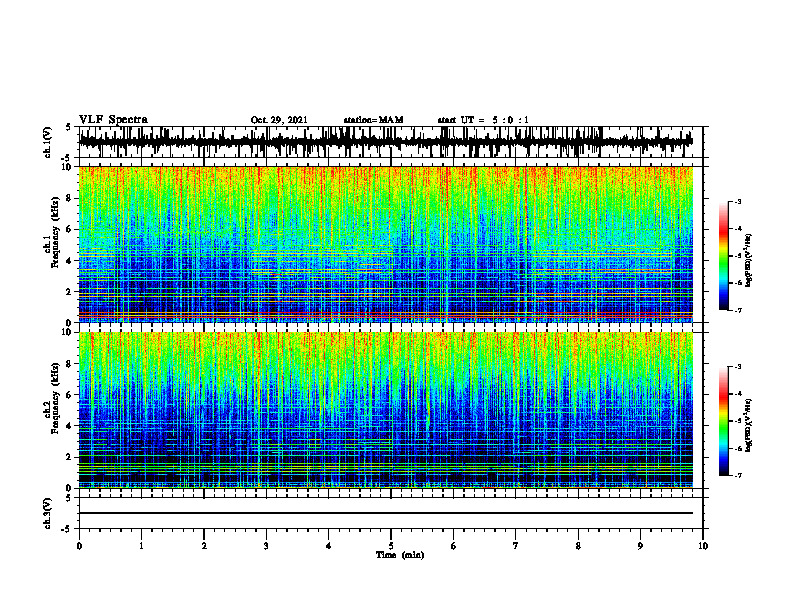This screenshot has height=612, width=792.
Task: Click the "-3" tick on ch.2 colorbar
Action: 737,367
